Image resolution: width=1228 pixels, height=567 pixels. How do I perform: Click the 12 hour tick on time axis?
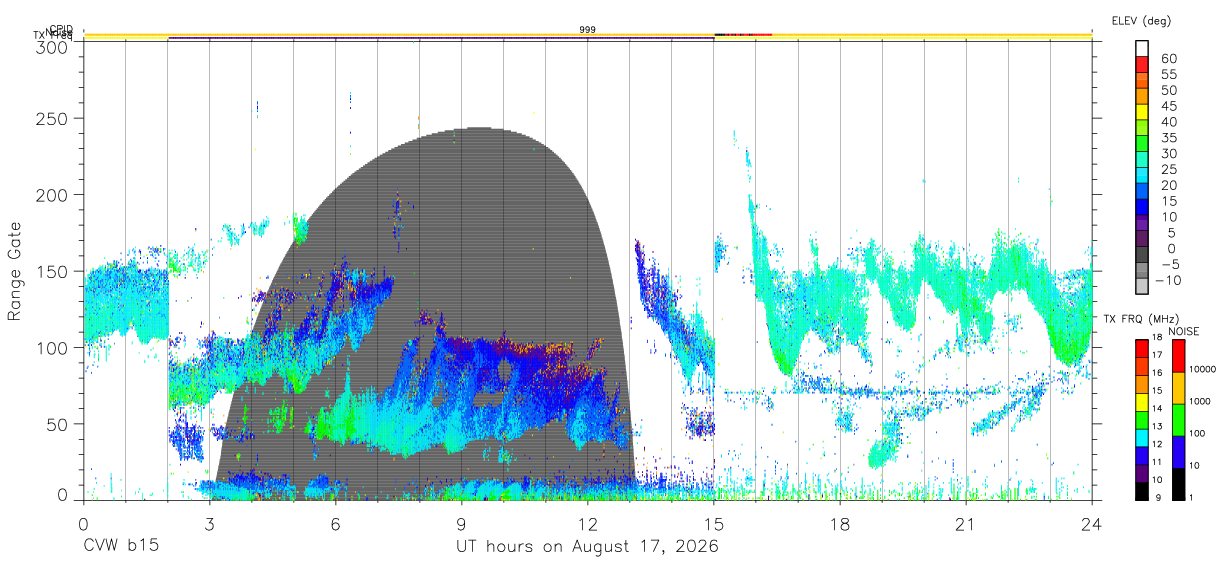point(588,524)
